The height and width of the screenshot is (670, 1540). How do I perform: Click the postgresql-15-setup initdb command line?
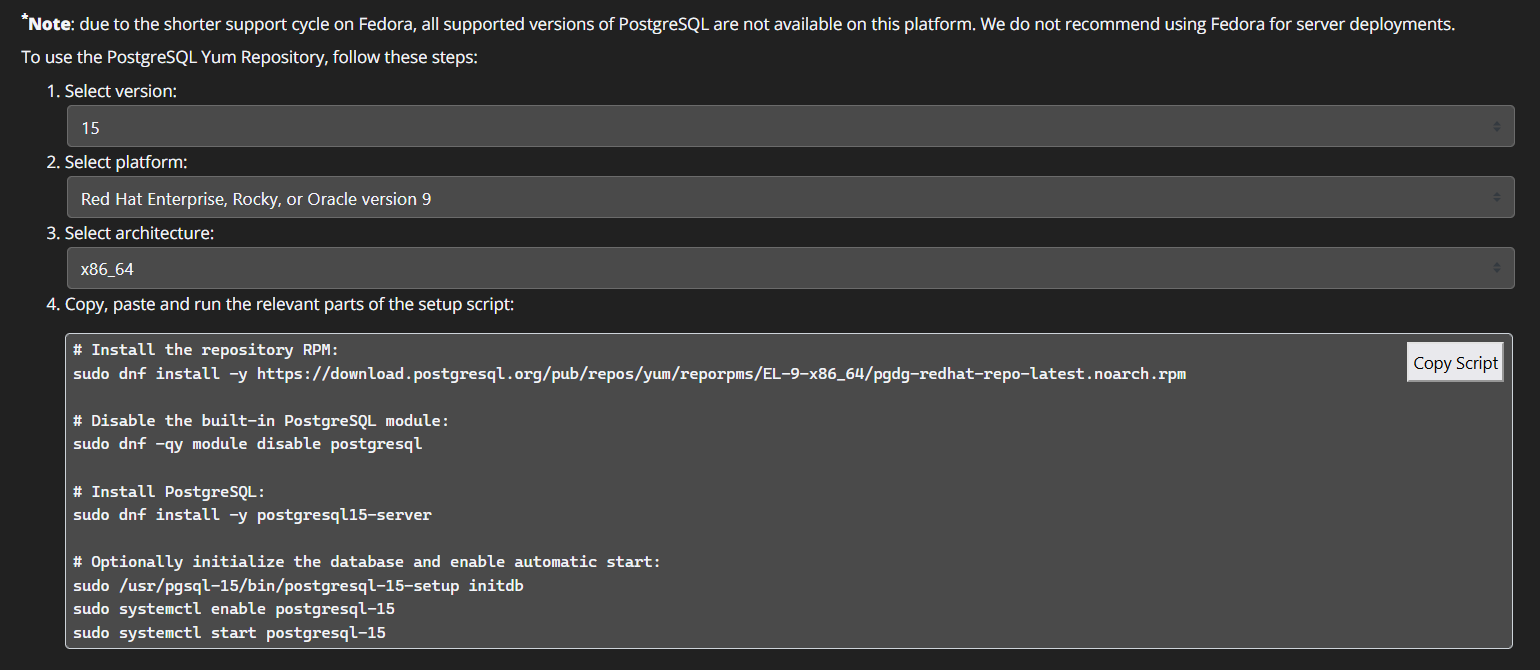tap(298, 585)
